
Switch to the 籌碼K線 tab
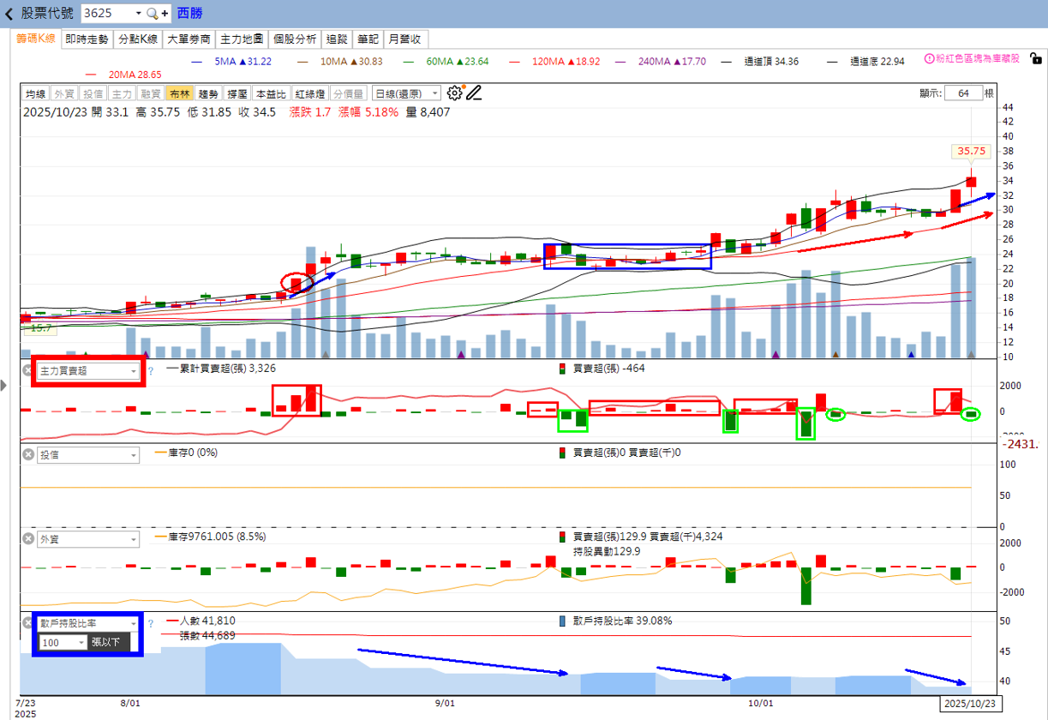(x=35, y=39)
